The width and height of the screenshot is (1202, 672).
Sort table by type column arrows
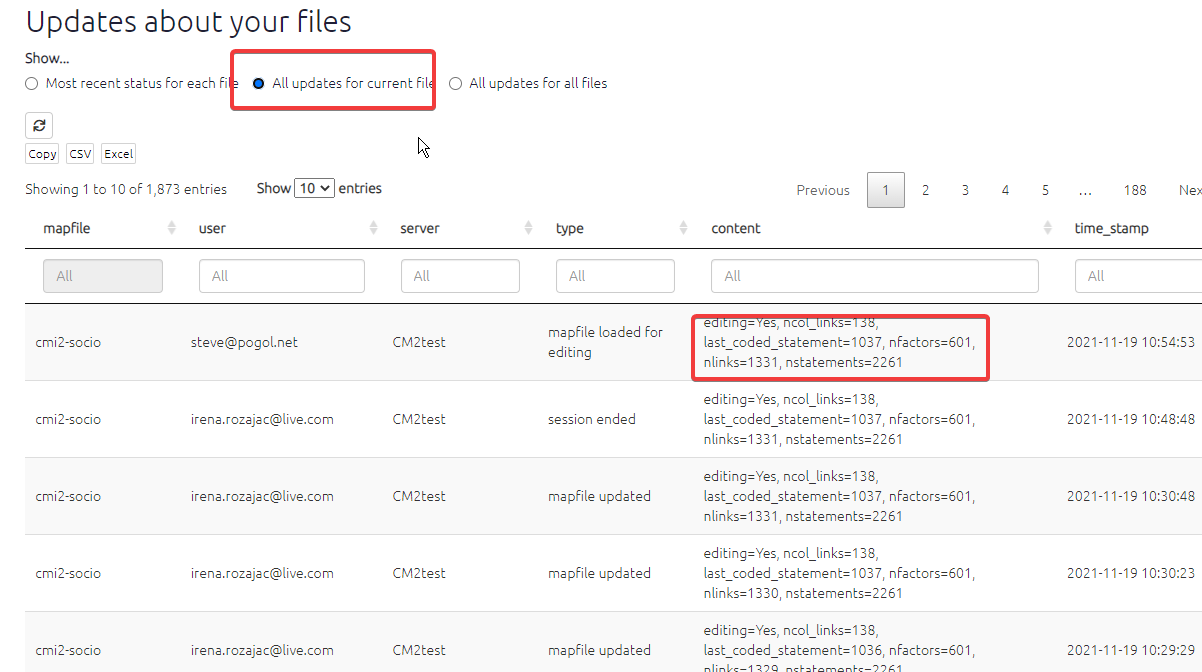coord(684,228)
